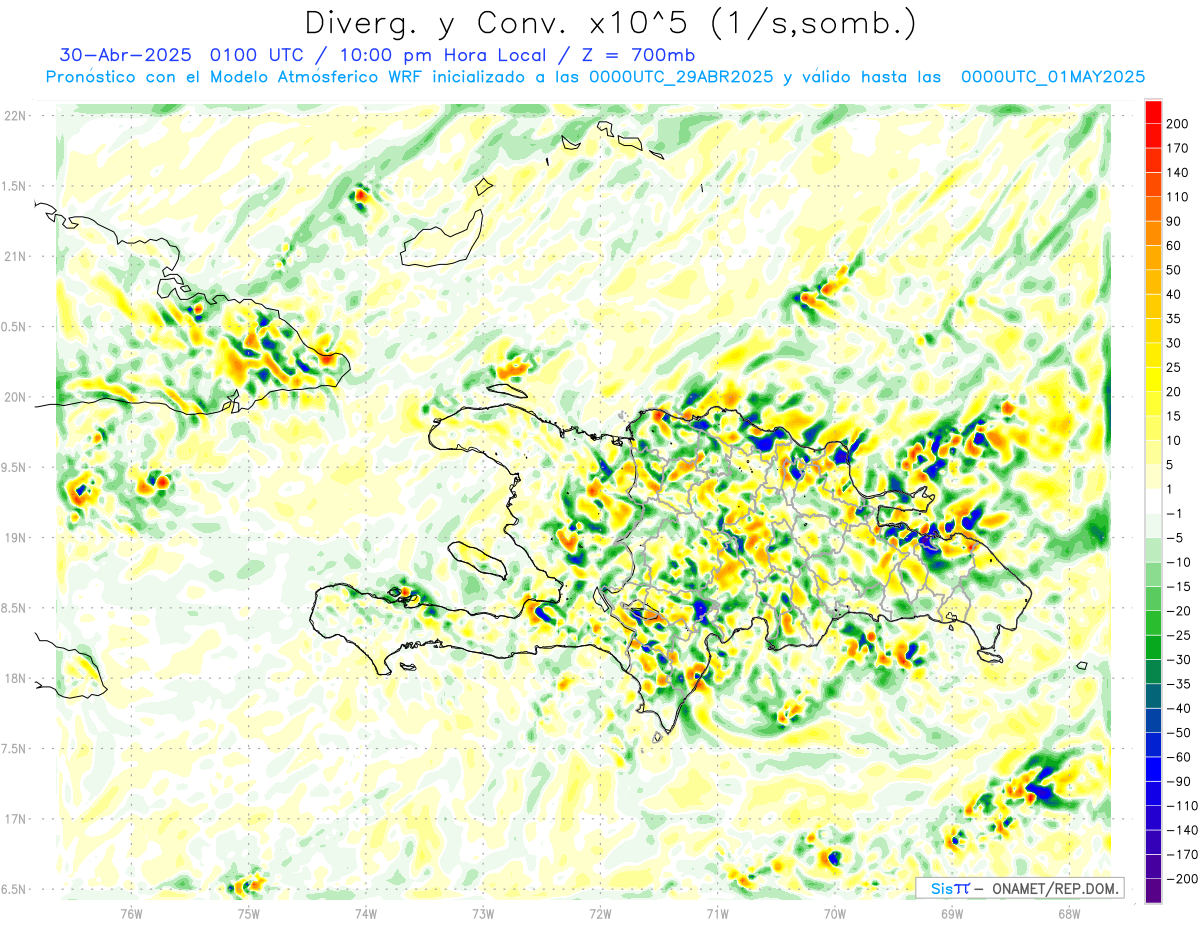Click the 18N latitude label
The image size is (1200, 927).
tap(15, 678)
